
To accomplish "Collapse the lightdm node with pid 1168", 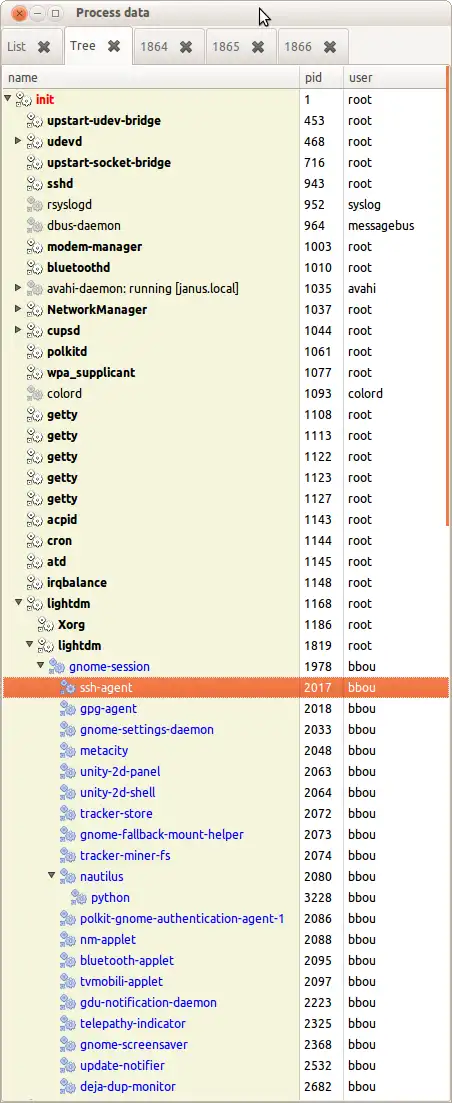I will (x=18, y=604).
